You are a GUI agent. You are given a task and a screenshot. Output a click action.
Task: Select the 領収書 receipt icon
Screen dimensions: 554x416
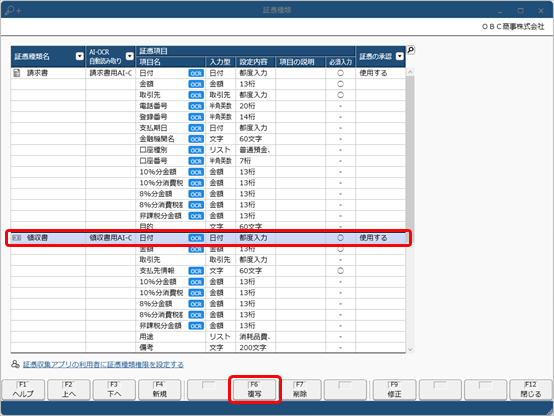17,238
